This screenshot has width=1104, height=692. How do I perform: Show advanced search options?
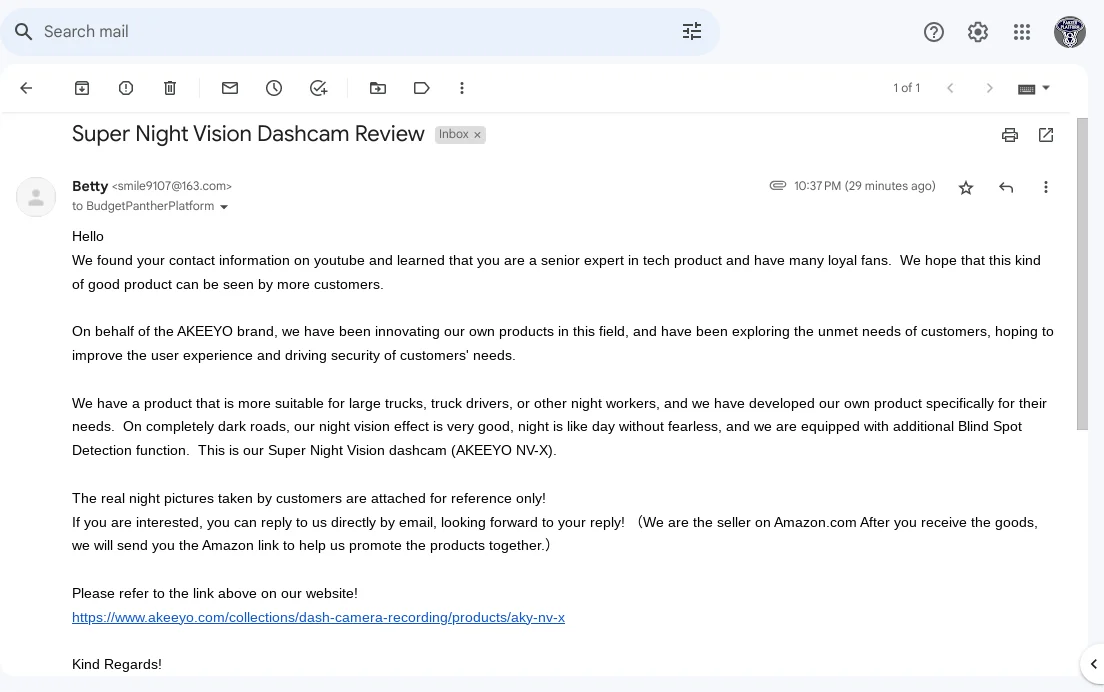[x=691, y=31]
